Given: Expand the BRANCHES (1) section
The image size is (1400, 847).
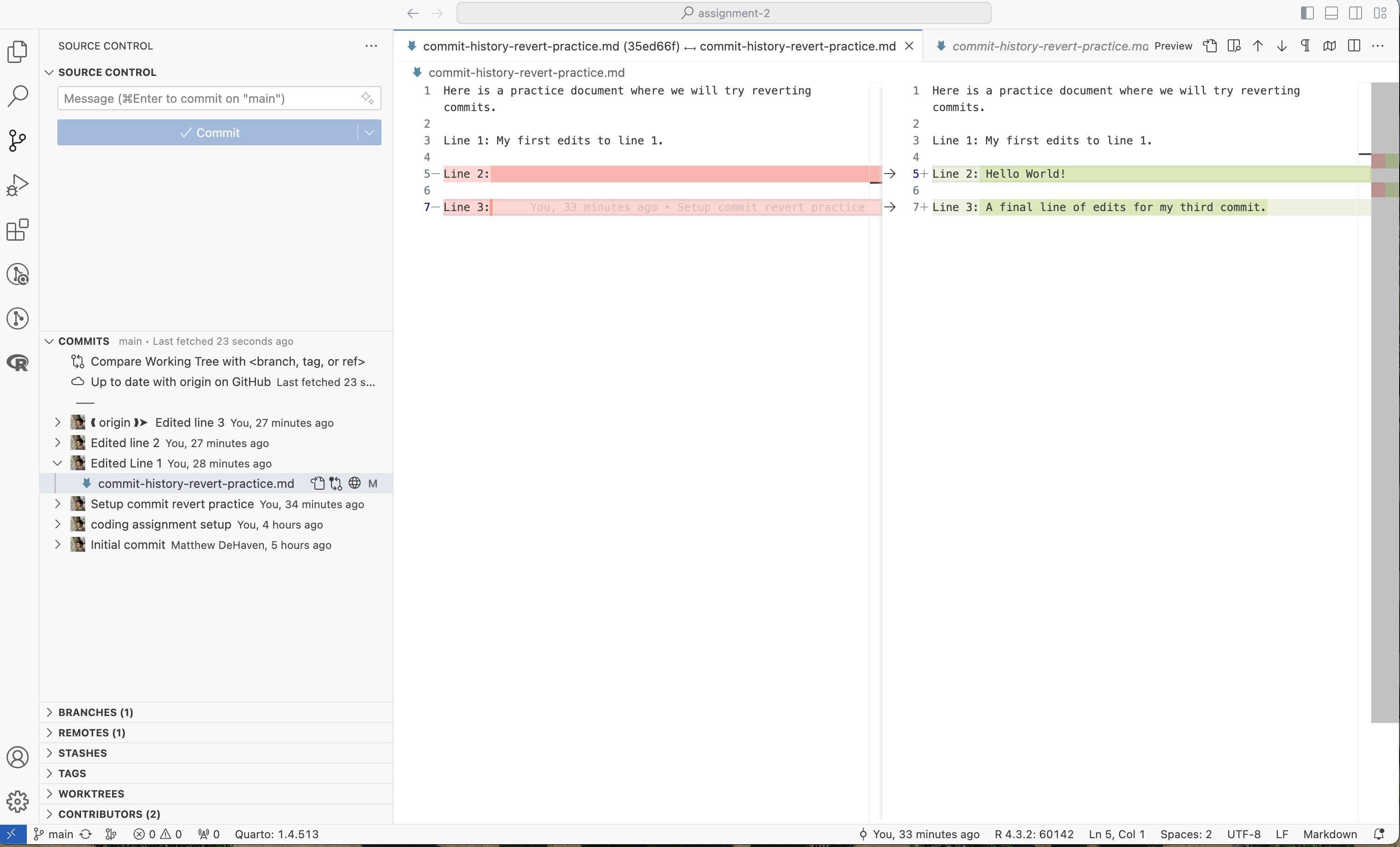Looking at the screenshot, I should [95, 712].
